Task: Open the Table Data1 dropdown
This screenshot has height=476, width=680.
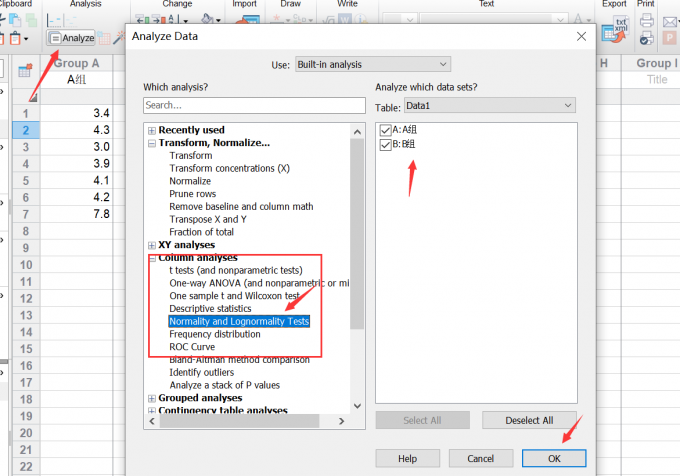Action: pos(490,105)
